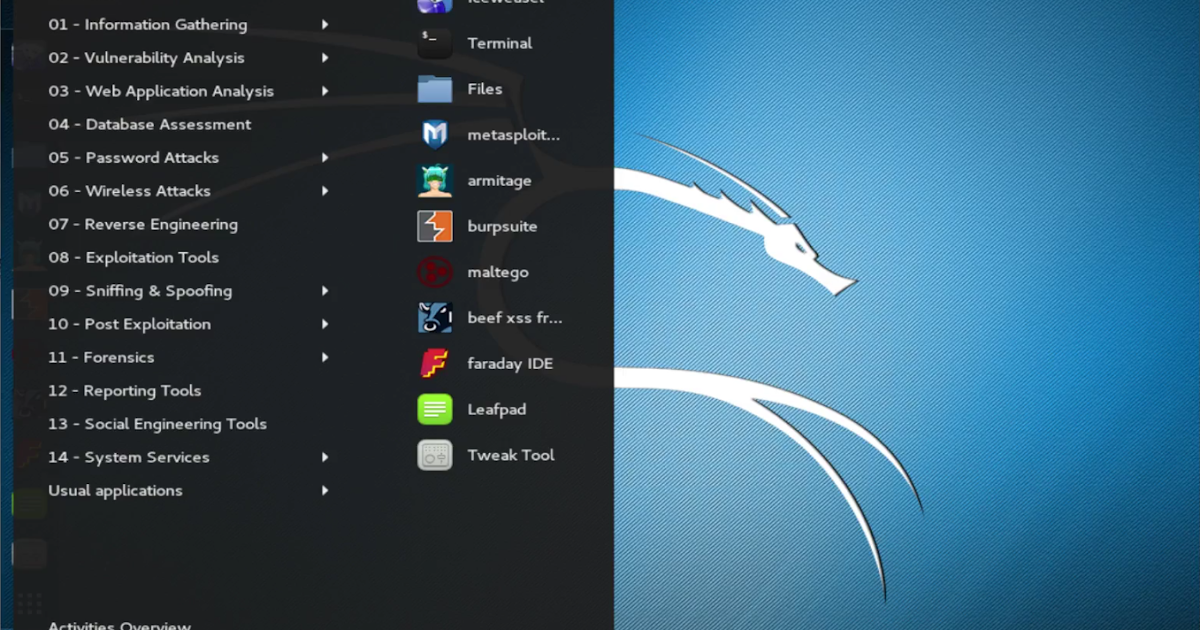Open the Reporting Tools category
The width and height of the screenshot is (1200, 630).
tap(126, 390)
